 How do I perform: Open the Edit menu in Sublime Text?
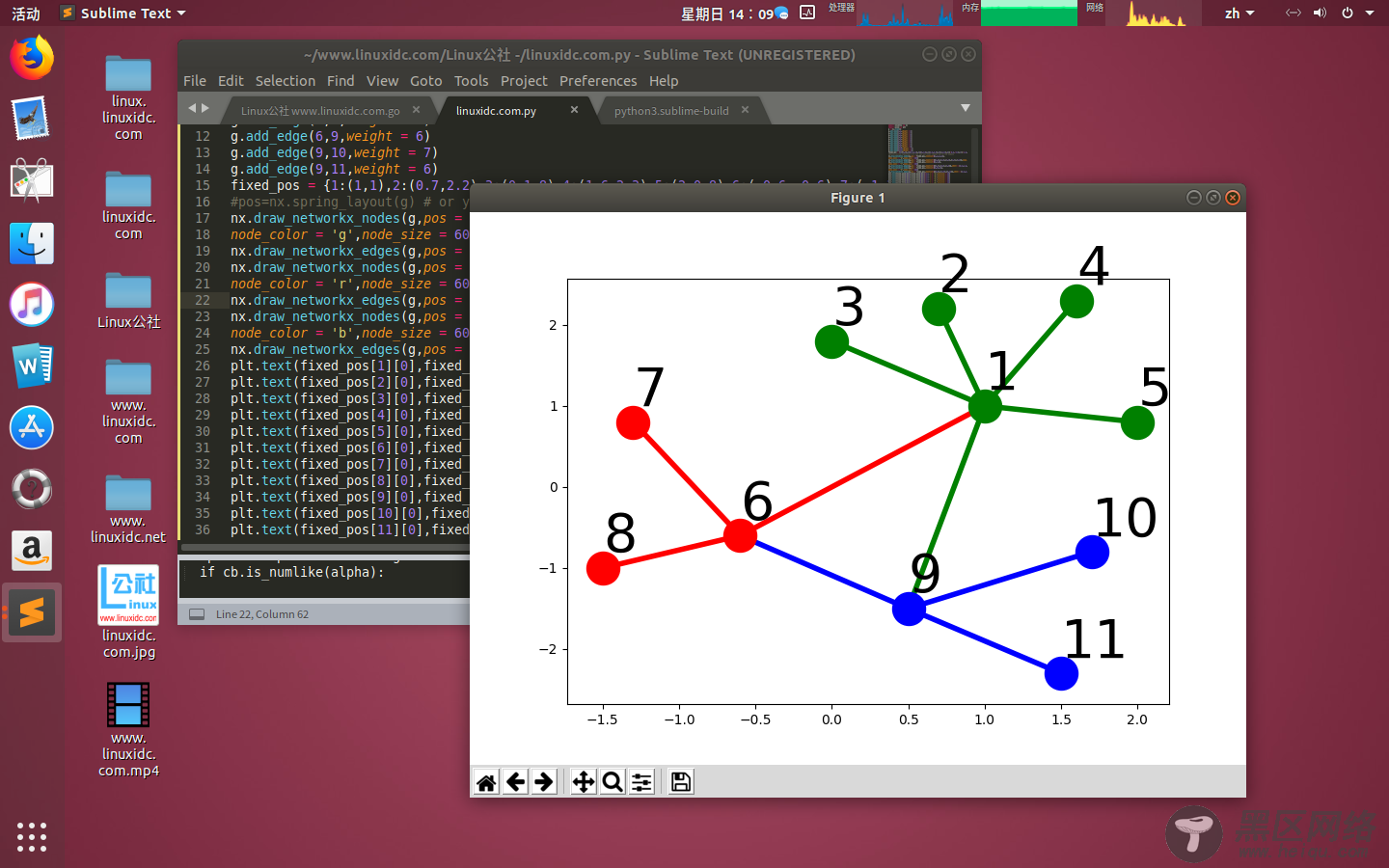231,81
